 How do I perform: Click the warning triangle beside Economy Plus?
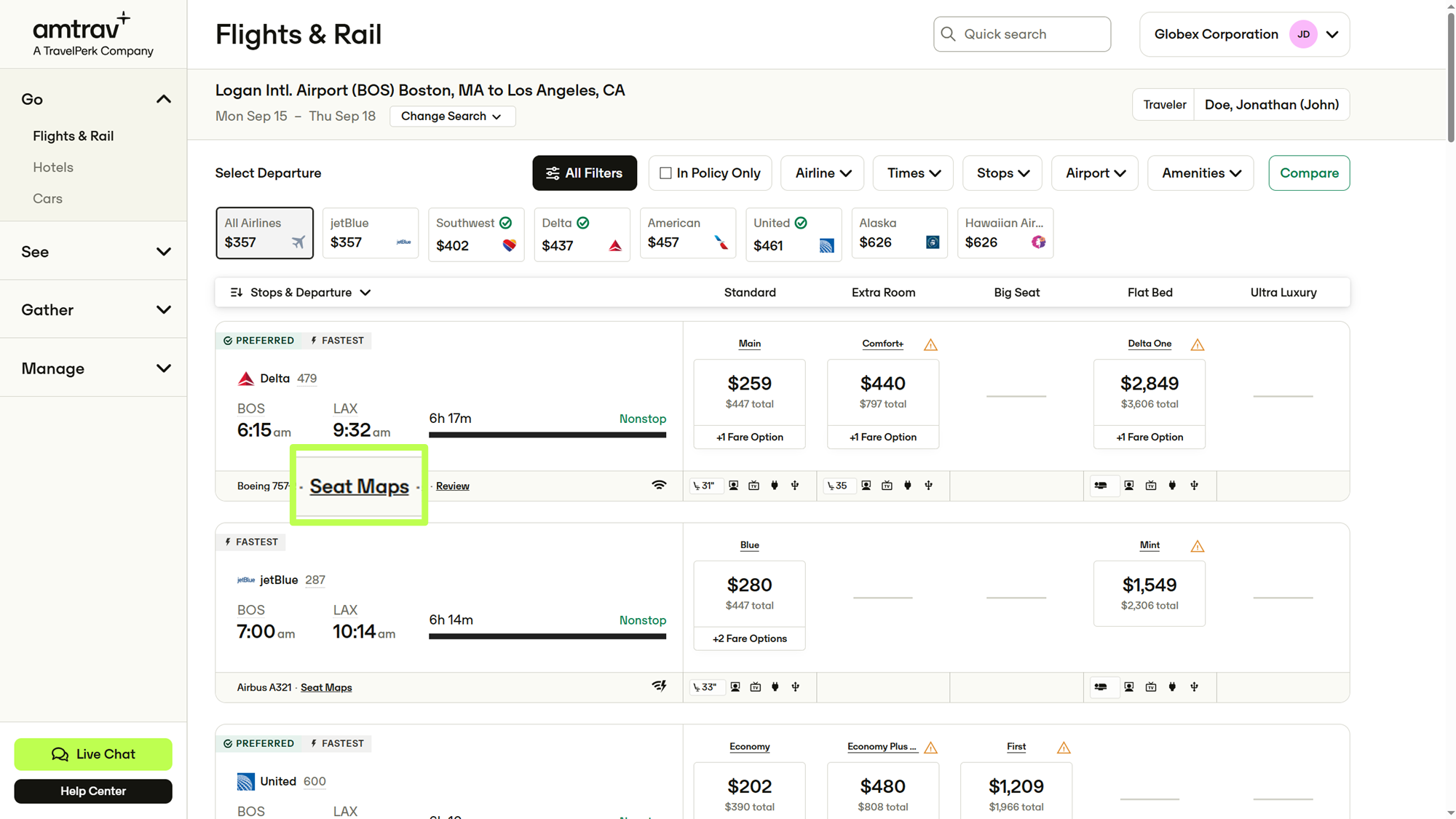(930, 748)
